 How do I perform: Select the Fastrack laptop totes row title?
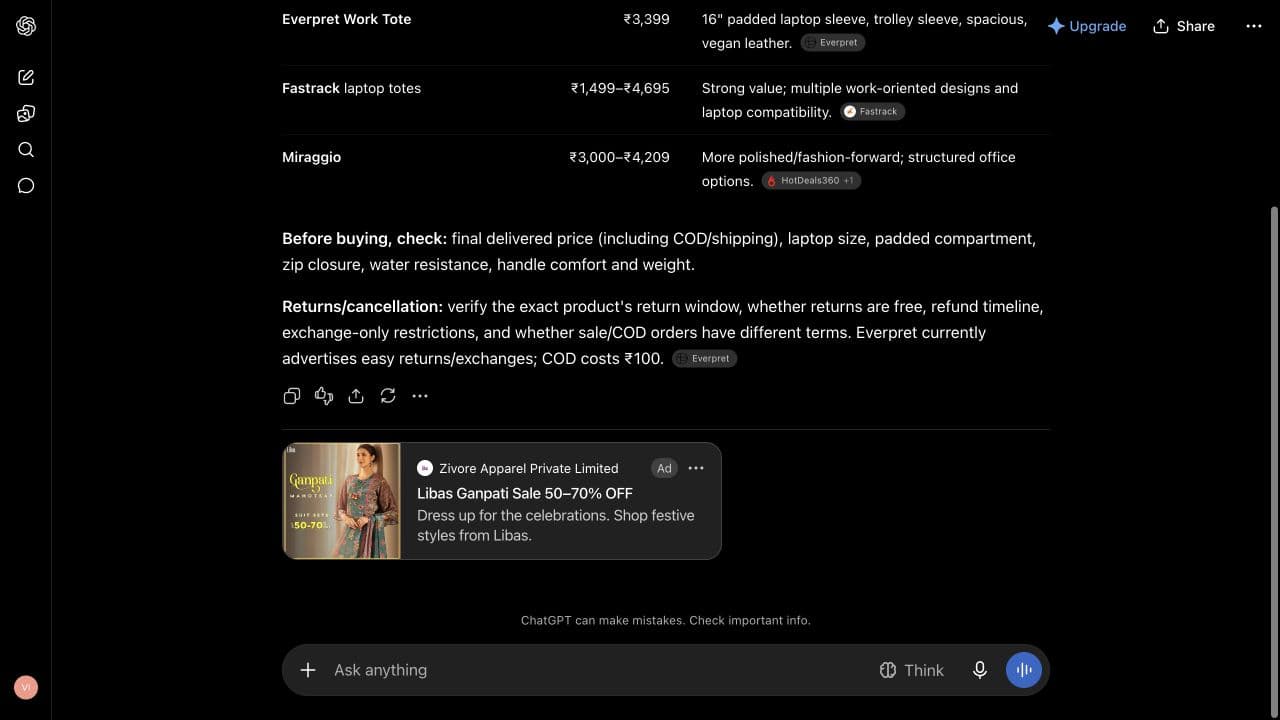point(351,88)
